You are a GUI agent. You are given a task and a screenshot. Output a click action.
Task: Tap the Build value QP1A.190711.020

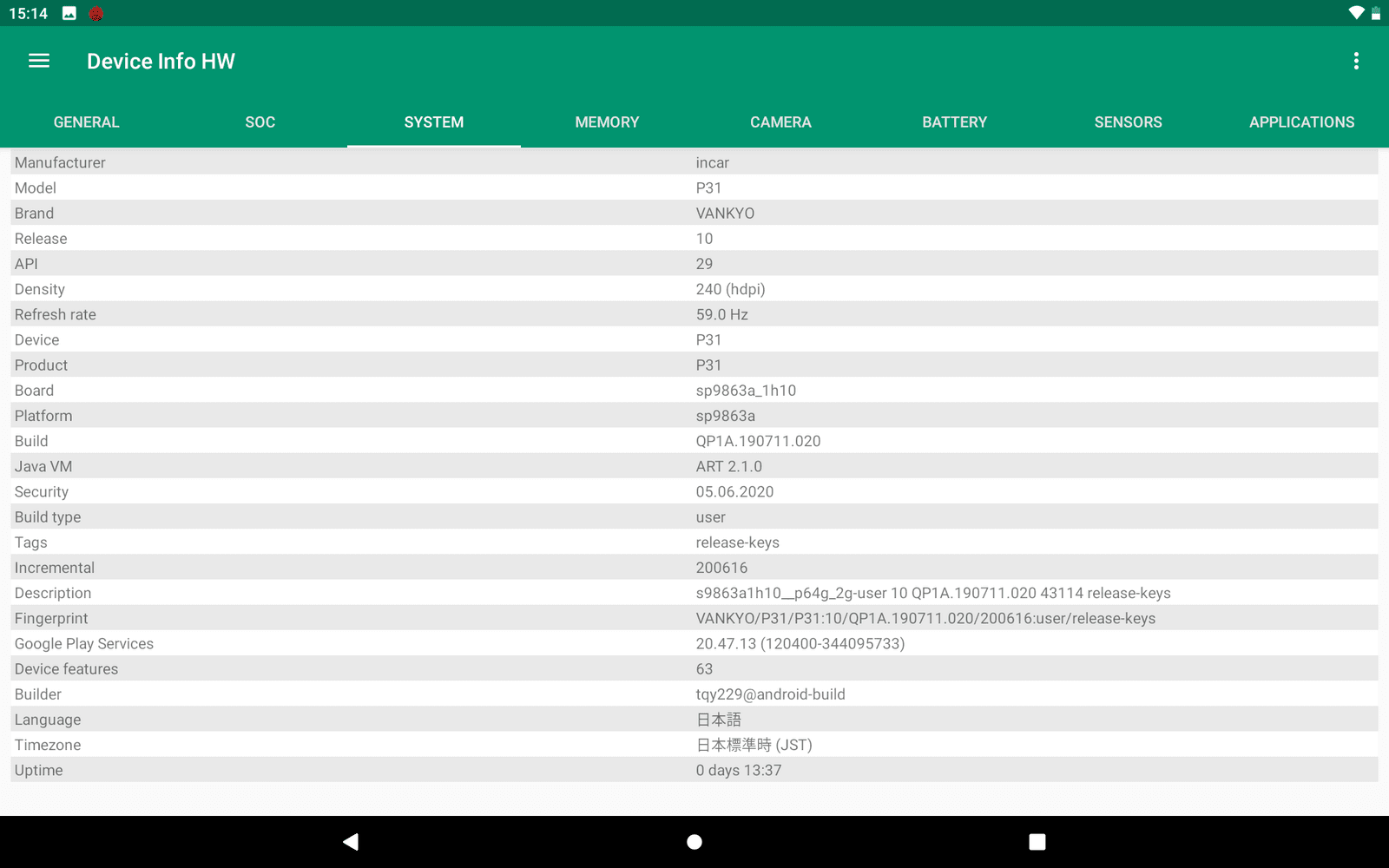coord(758,441)
